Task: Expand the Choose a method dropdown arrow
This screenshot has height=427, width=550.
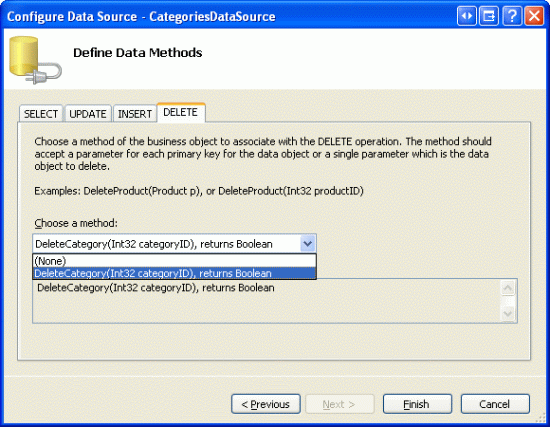Action: point(308,243)
